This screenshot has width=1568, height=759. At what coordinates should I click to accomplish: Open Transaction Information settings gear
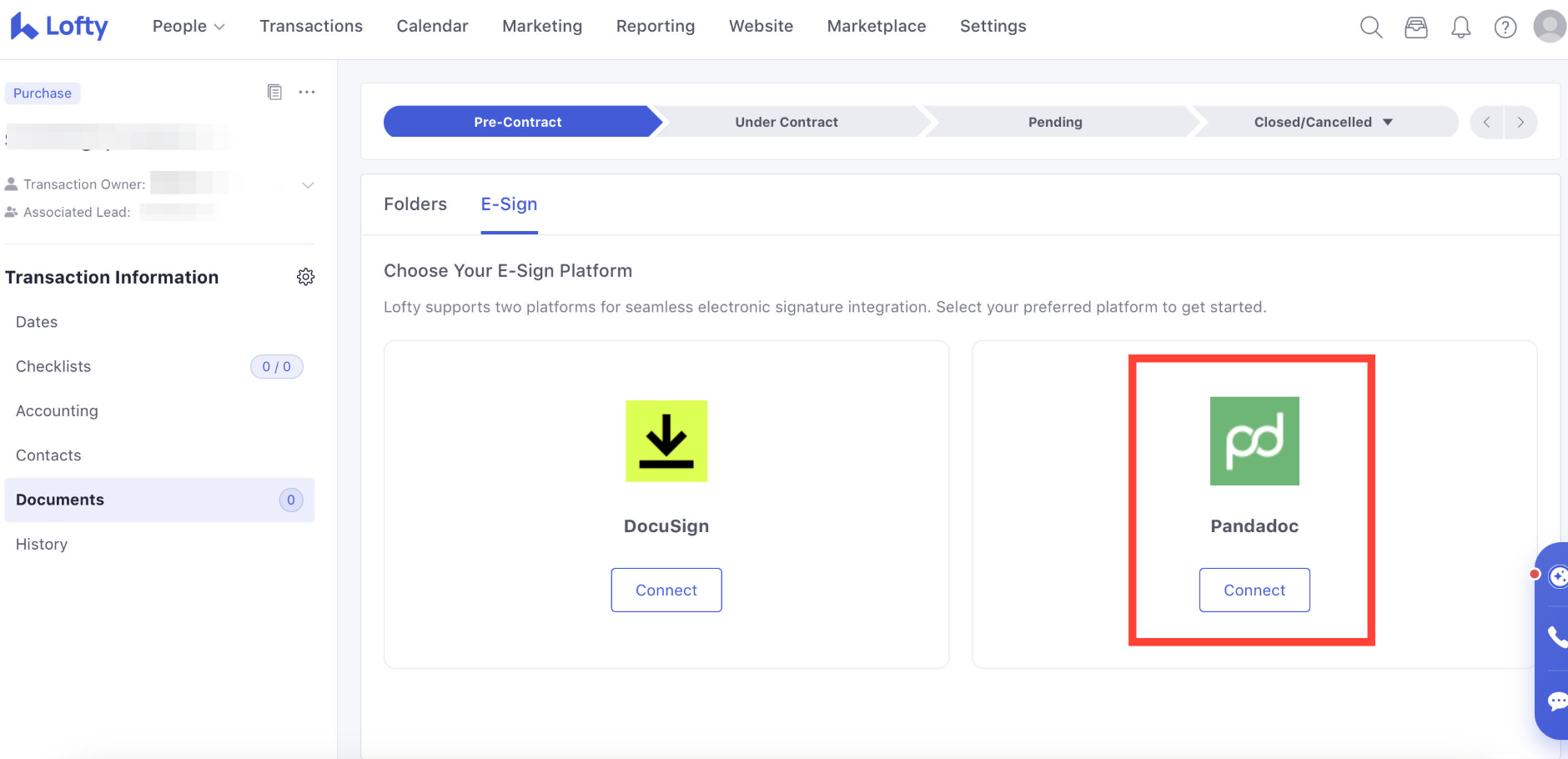coord(306,277)
